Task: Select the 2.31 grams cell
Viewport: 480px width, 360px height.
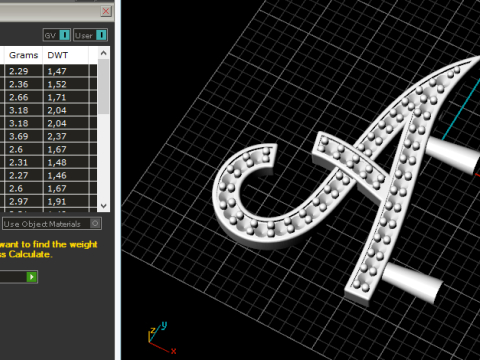Action: [23, 162]
